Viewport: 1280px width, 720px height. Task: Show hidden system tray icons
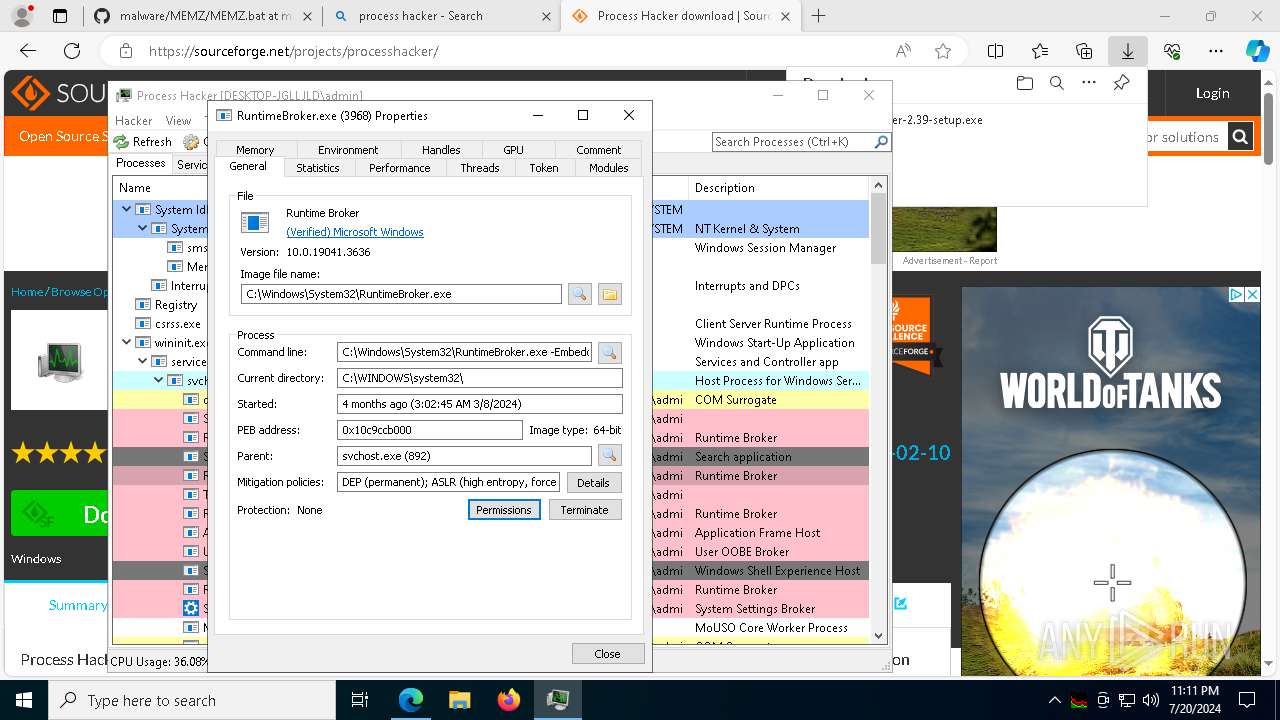tap(1054, 700)
